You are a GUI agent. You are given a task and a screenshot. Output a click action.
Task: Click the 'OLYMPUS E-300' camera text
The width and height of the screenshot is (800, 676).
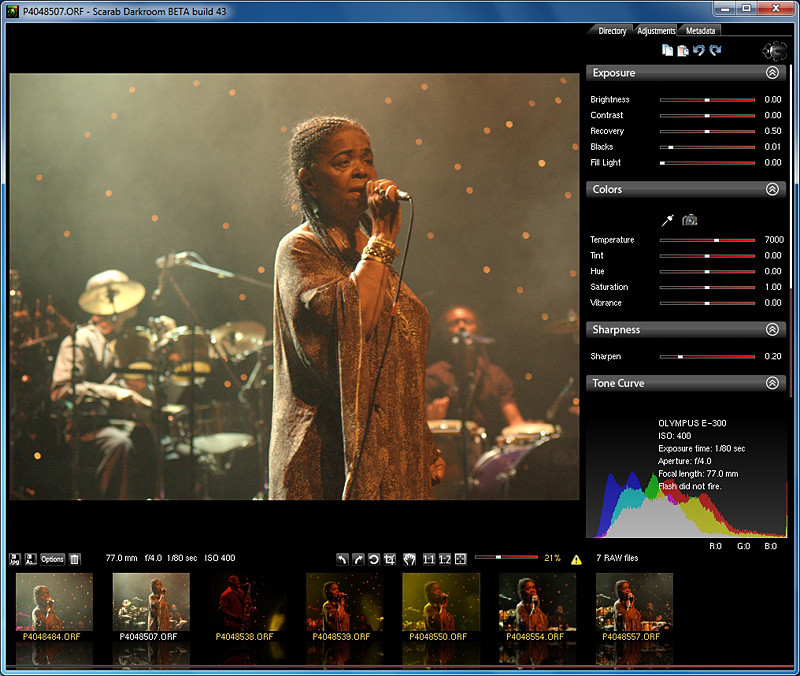692,423
